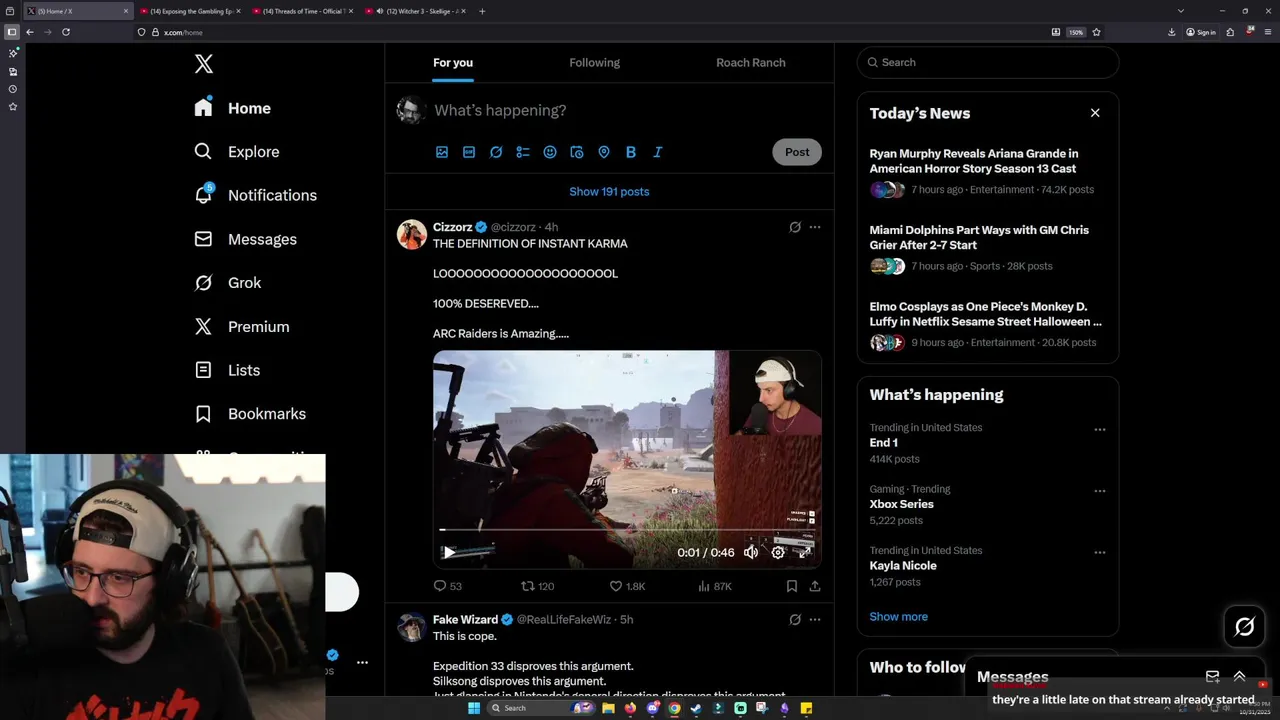1280x720 pixels.
Task: Add media image to the new post
Action: tap(442, 152)
